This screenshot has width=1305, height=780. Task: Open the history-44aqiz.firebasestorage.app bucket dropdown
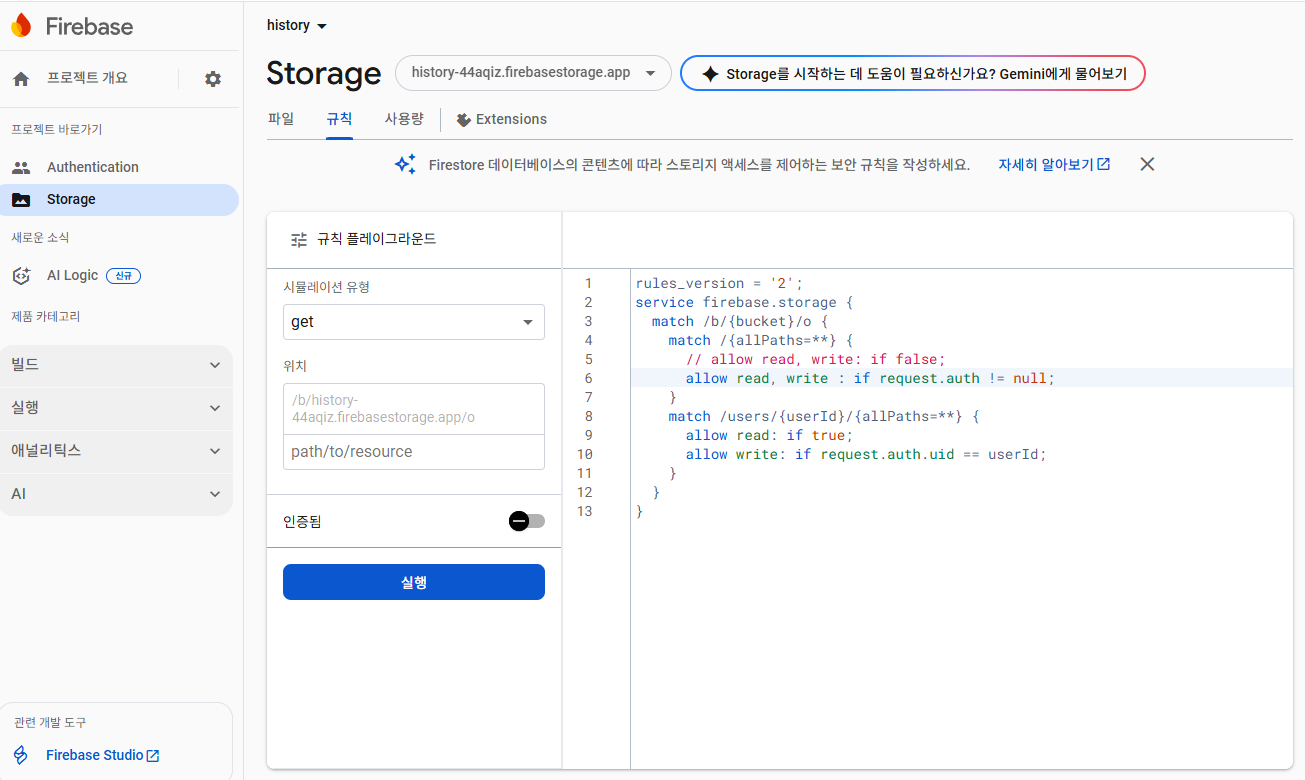(533, 73)
